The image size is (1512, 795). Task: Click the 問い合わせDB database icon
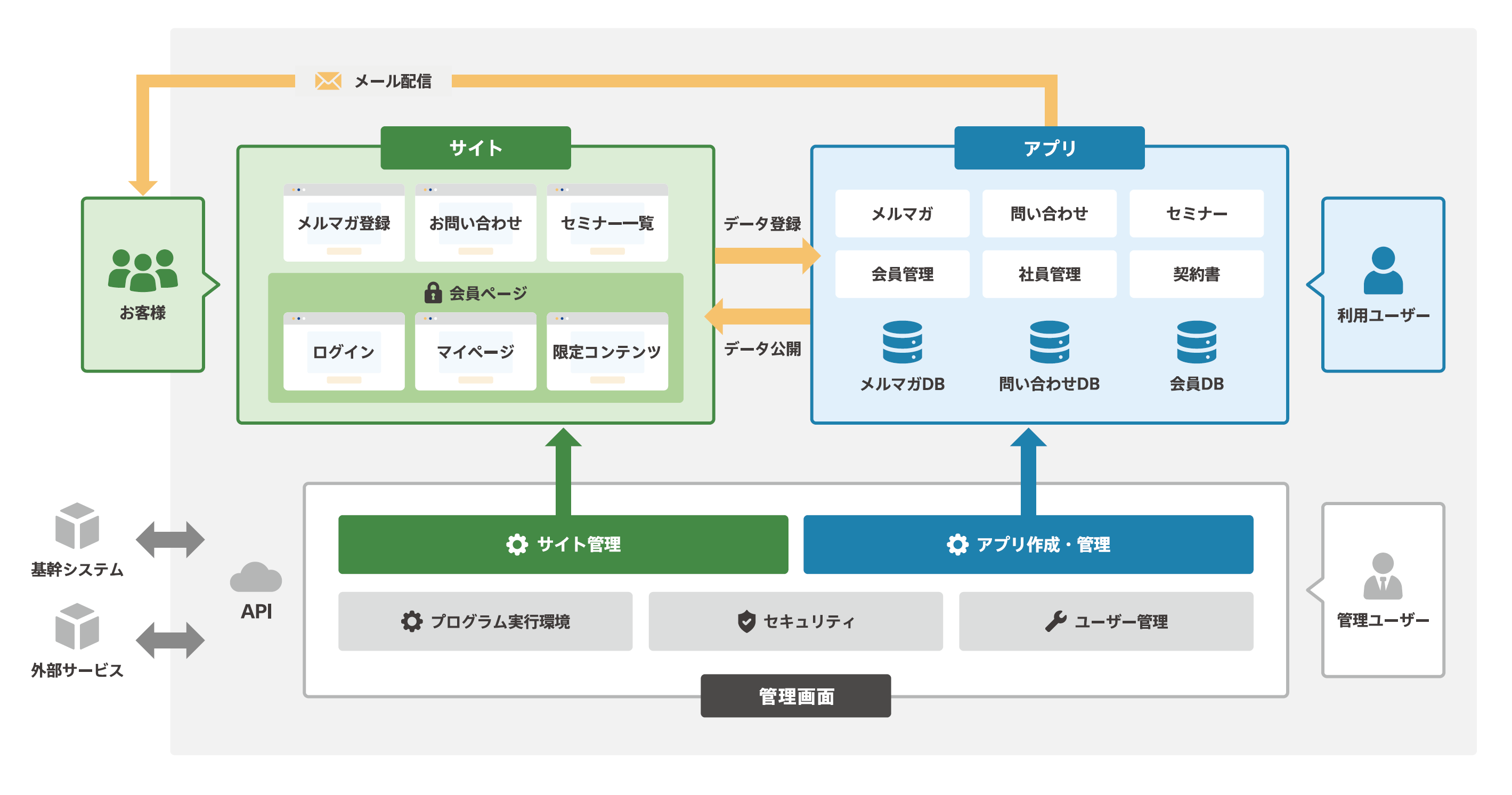coord(1049,342)
